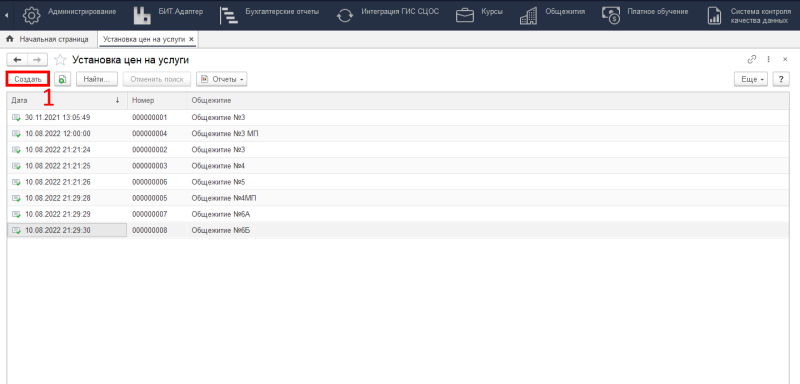Click the Создать button
The height and width of the screenshot is (384, 800).
pos(28,80)
